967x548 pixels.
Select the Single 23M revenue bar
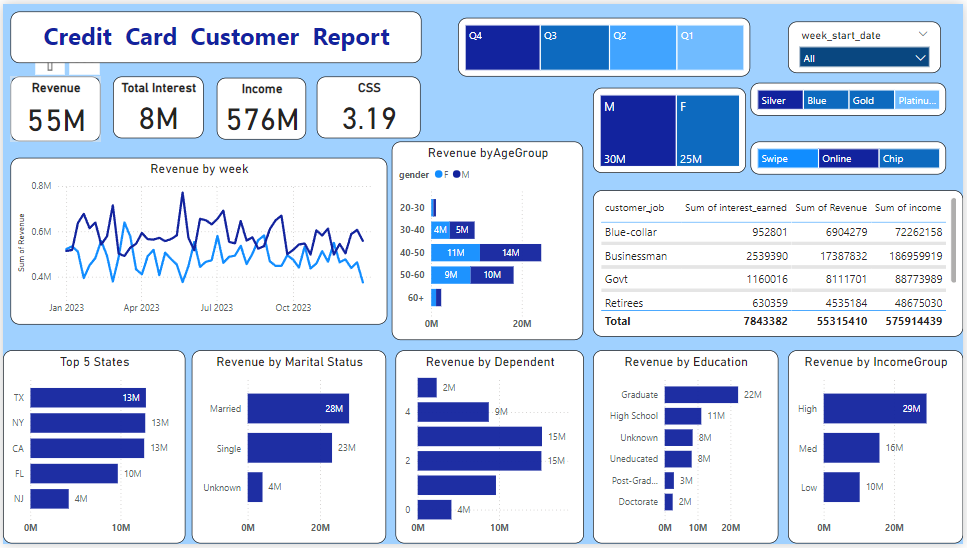tap(290, 448)
